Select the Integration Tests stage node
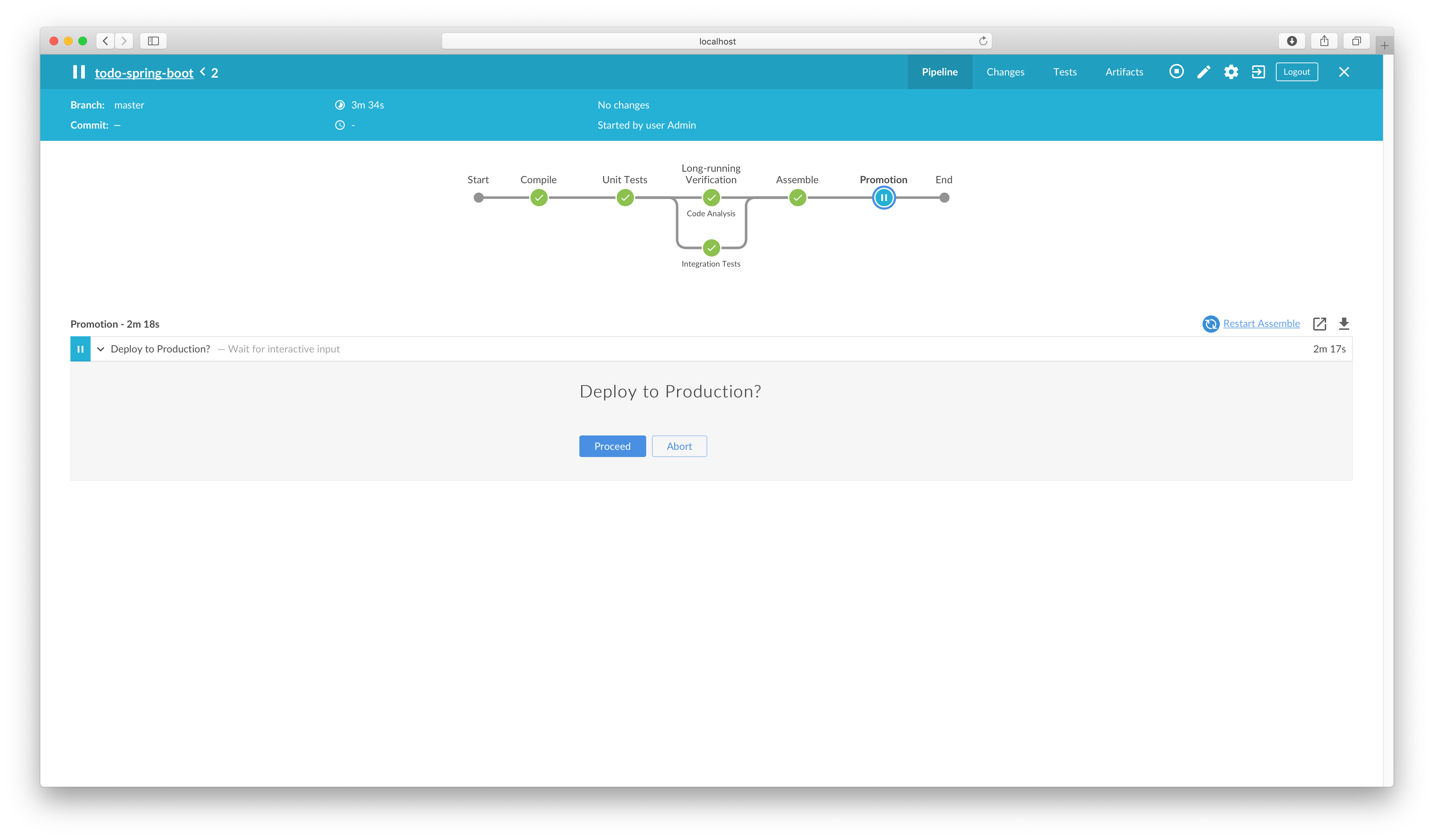 click(711, 248)
